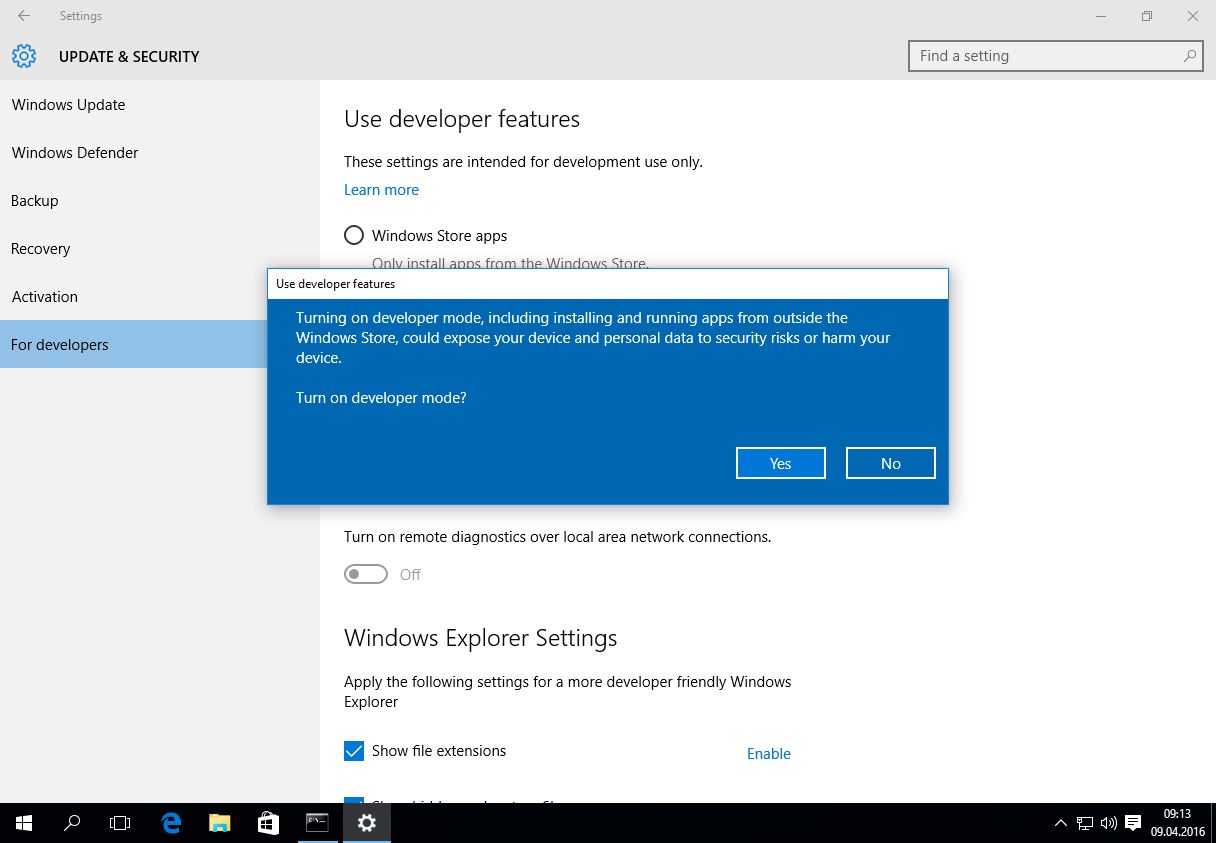Open File Explorer from the taskbar

tap(220, 823)
